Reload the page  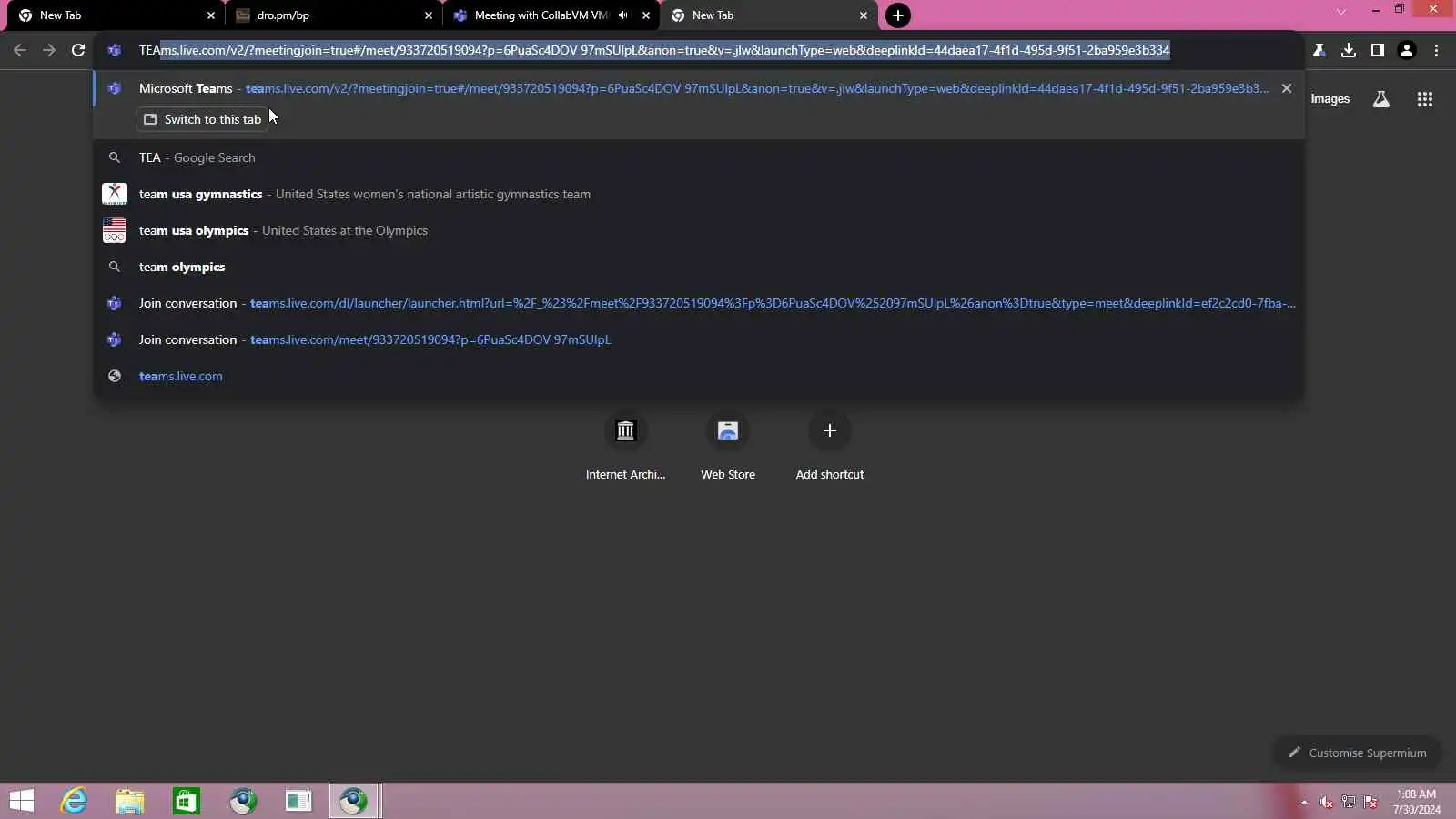[78, 50]
